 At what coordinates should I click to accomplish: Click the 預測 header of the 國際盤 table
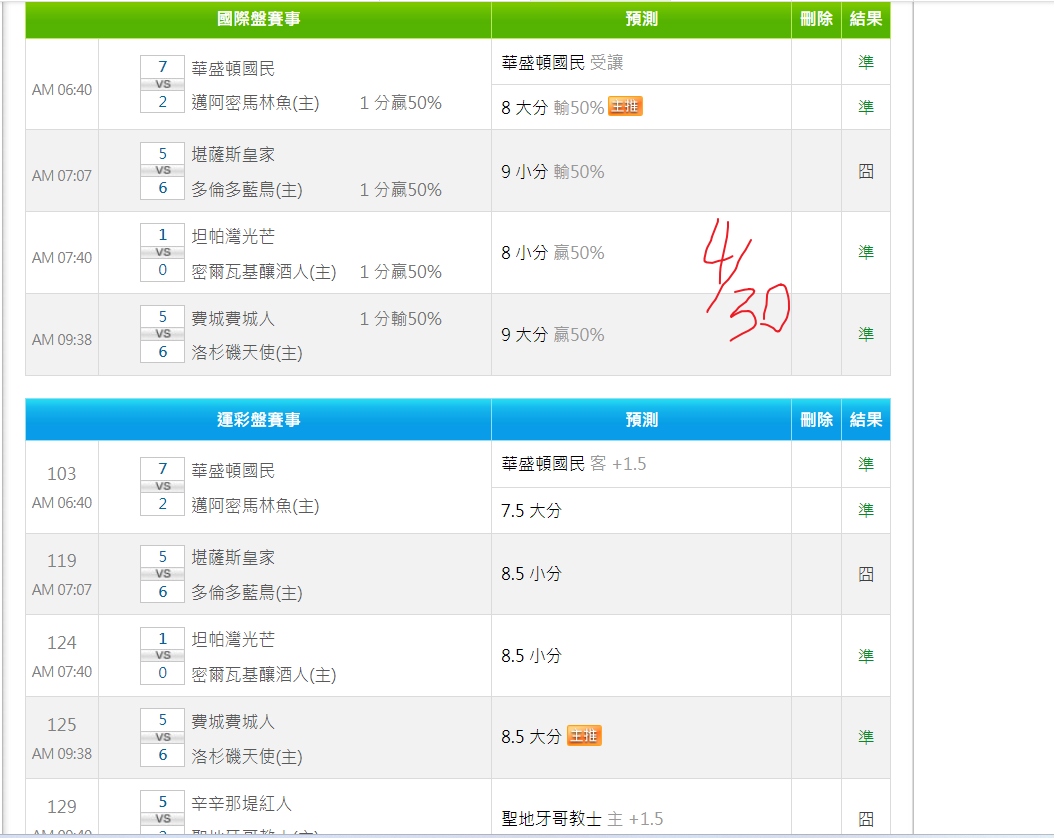[x=641, y=19]
